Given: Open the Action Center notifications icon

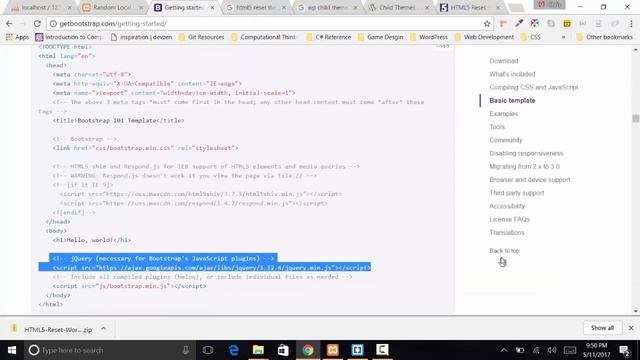Looking at the screenshot, I should 624,351.
